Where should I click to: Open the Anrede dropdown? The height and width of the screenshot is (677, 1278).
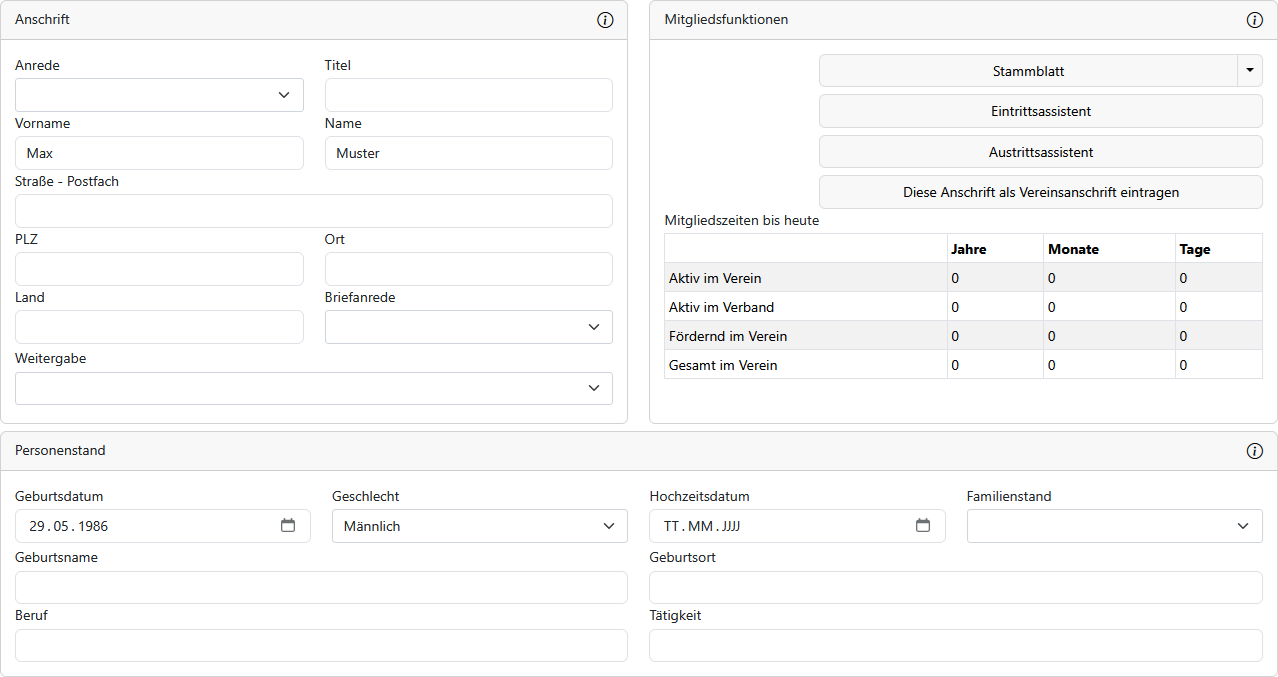(159, 95)
